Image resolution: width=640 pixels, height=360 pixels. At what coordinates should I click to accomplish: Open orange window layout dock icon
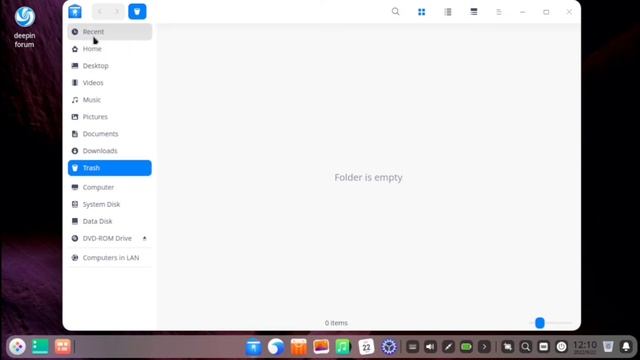62,347
